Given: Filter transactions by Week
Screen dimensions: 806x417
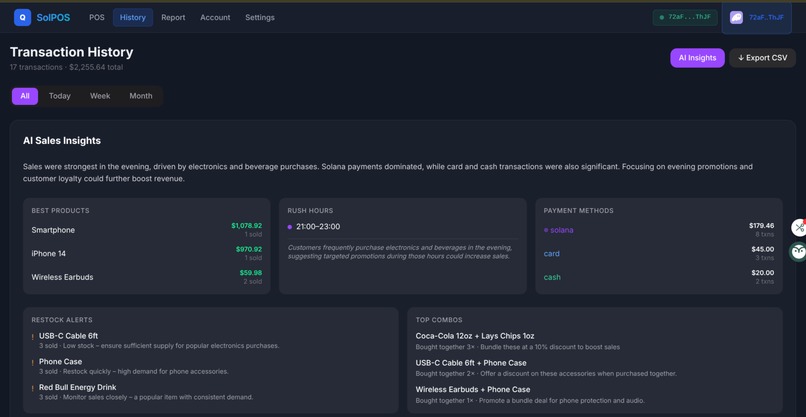Looking at the screenshot, I should [x=100, y=96].
